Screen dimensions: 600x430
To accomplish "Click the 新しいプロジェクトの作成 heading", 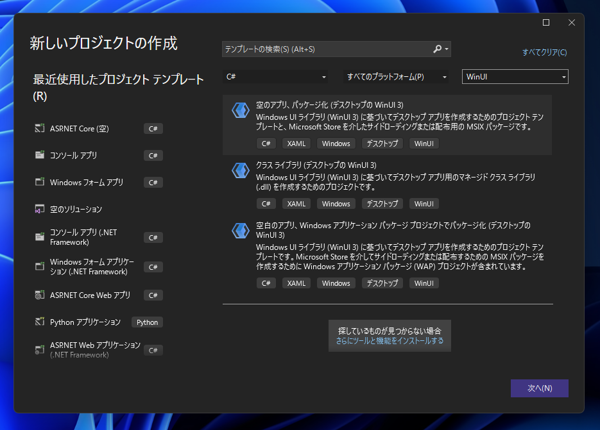I will 104,43.
